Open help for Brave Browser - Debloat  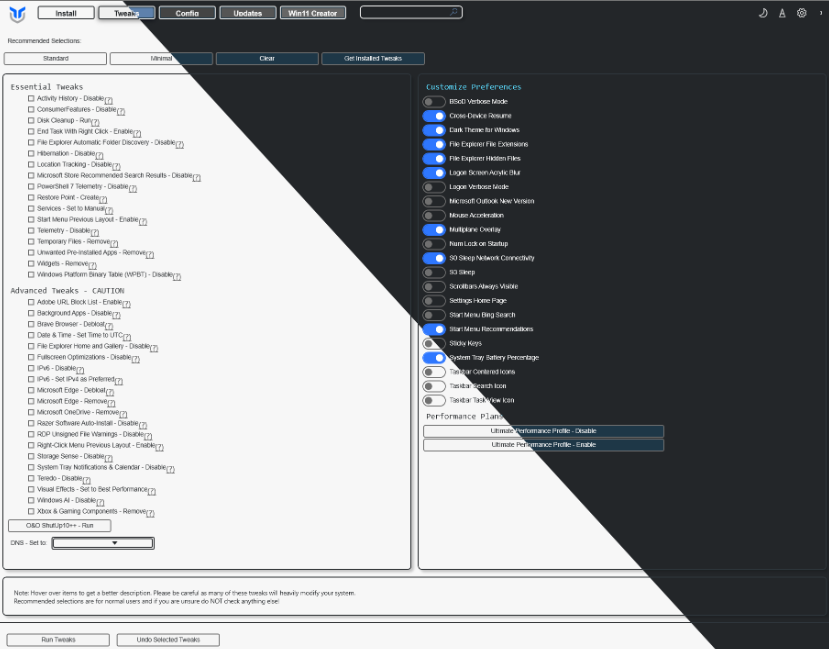click(109, 326)
